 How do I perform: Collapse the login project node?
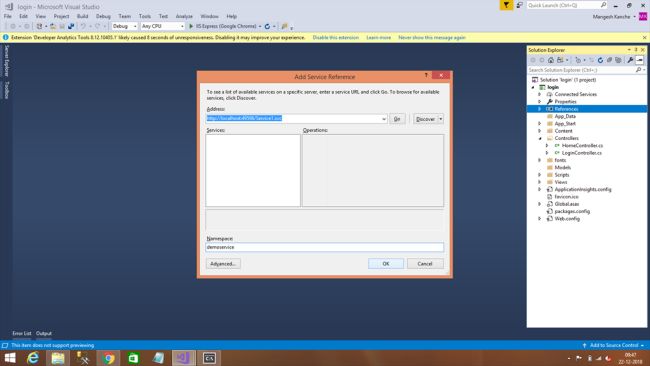[x=533, y=87]
